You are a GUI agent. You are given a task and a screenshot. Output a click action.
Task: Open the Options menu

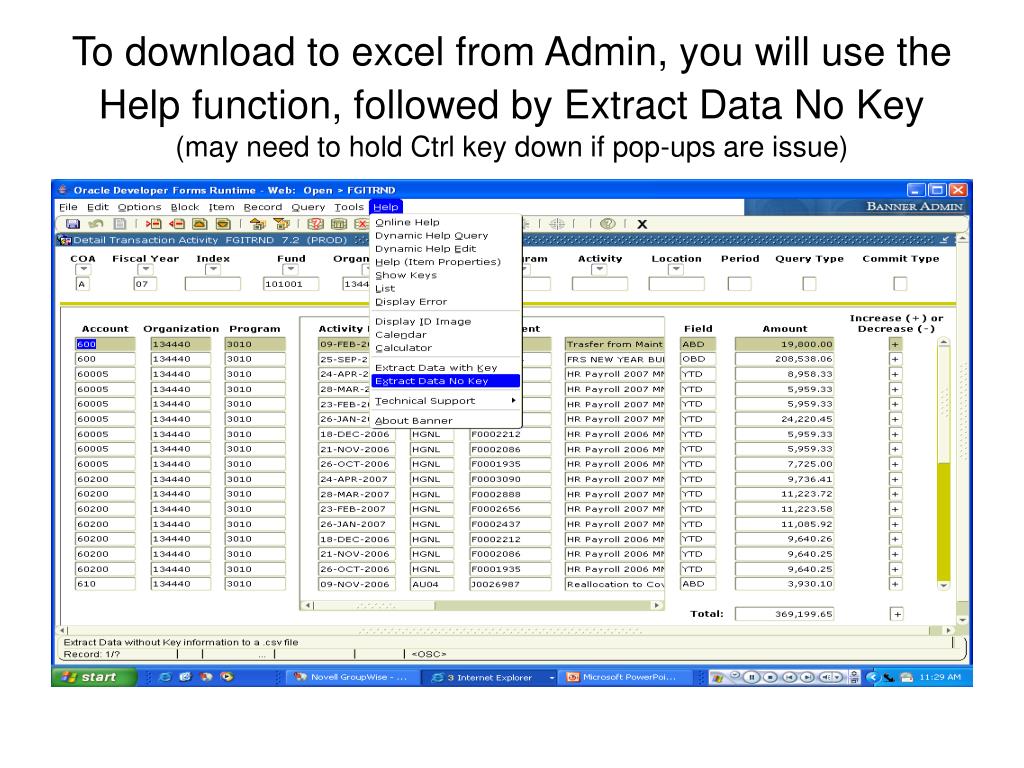coord(139,207)
